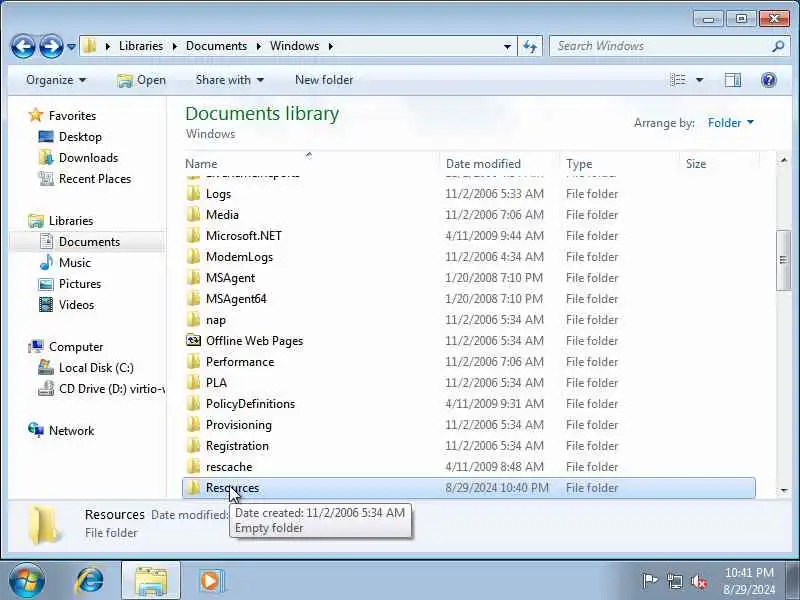Open Help with the question mark icon

pyautogui.click(x=768, y=80)
